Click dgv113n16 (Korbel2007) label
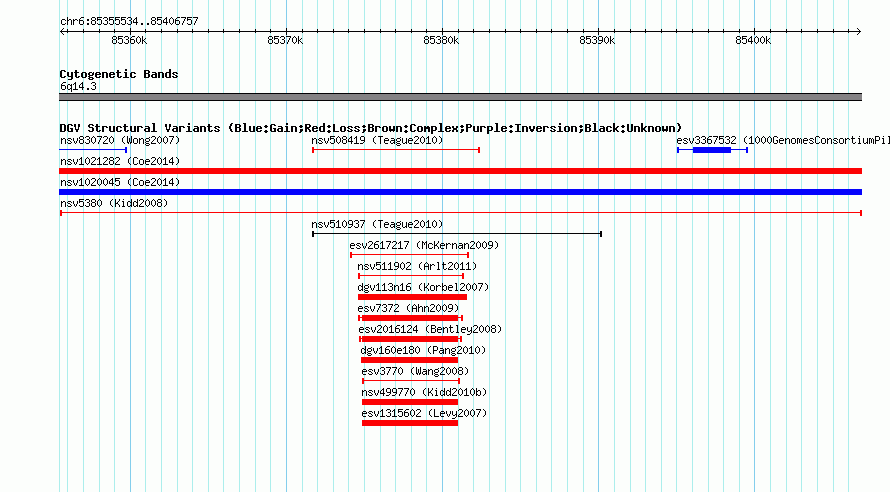890x492 pixels. [x=423, y=287]
